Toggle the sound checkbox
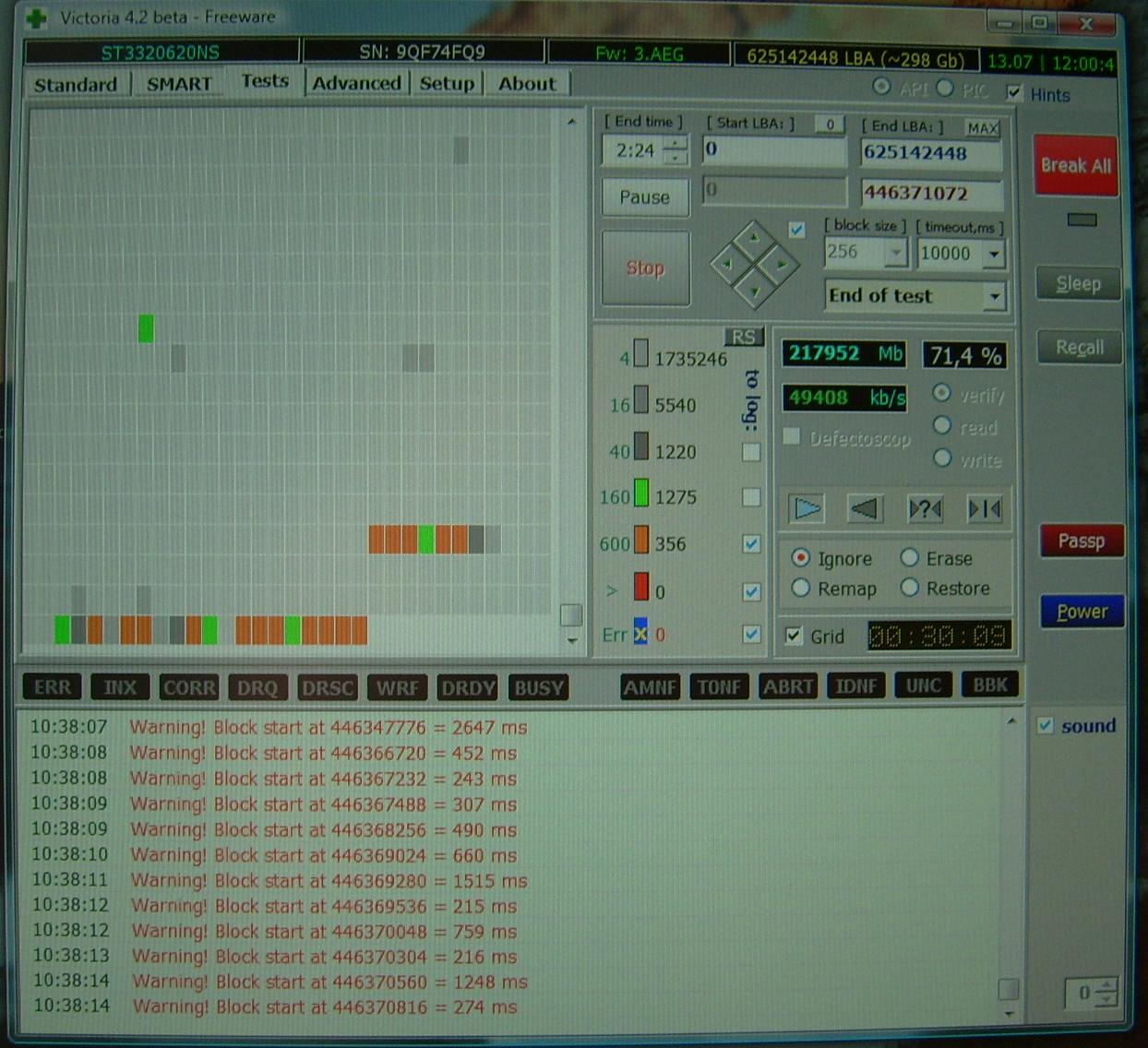The height and width of the screenshot is (1048, 1148). click(1045, 725)
